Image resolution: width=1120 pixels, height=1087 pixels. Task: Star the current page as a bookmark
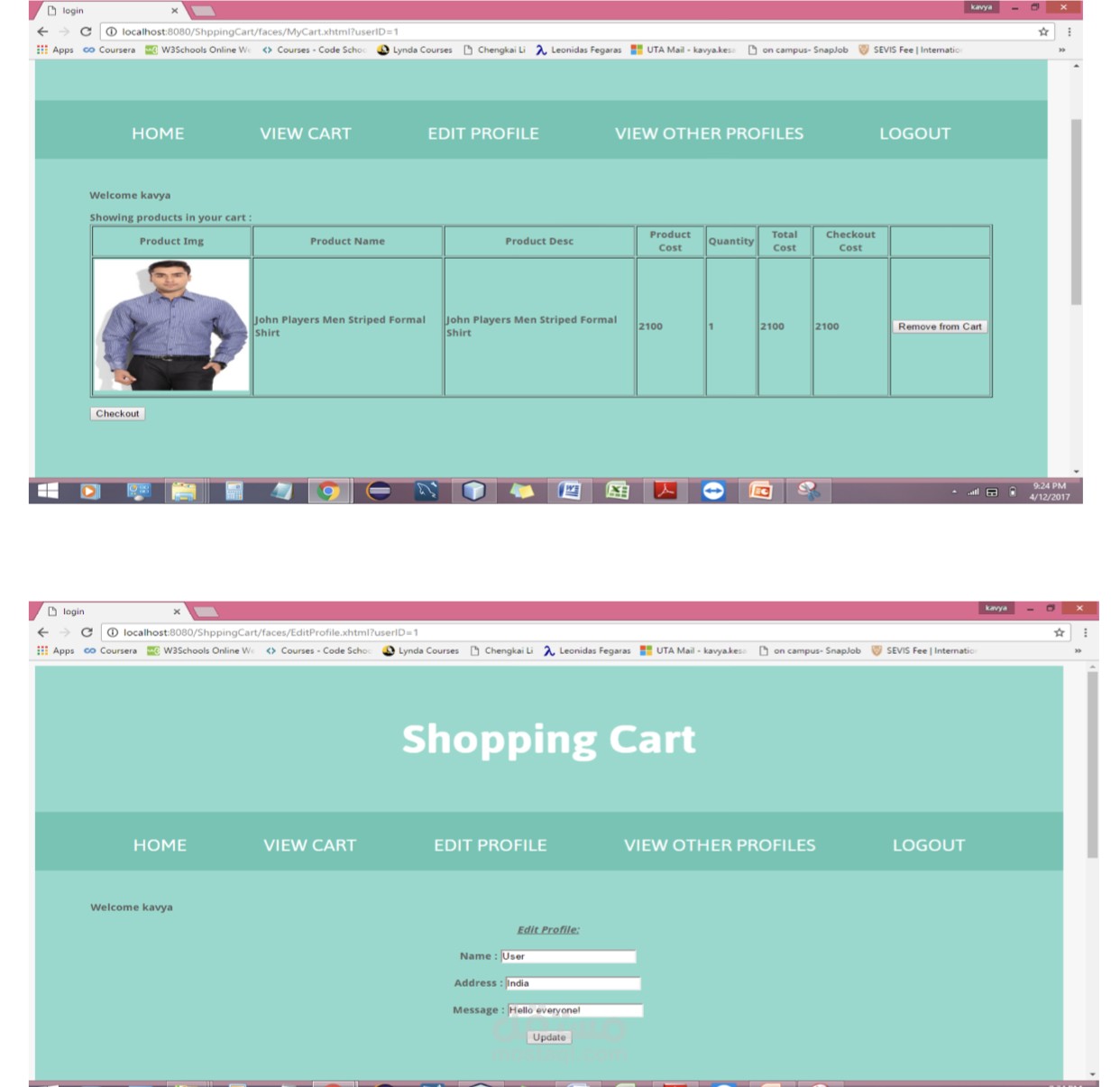point(1042,30)
